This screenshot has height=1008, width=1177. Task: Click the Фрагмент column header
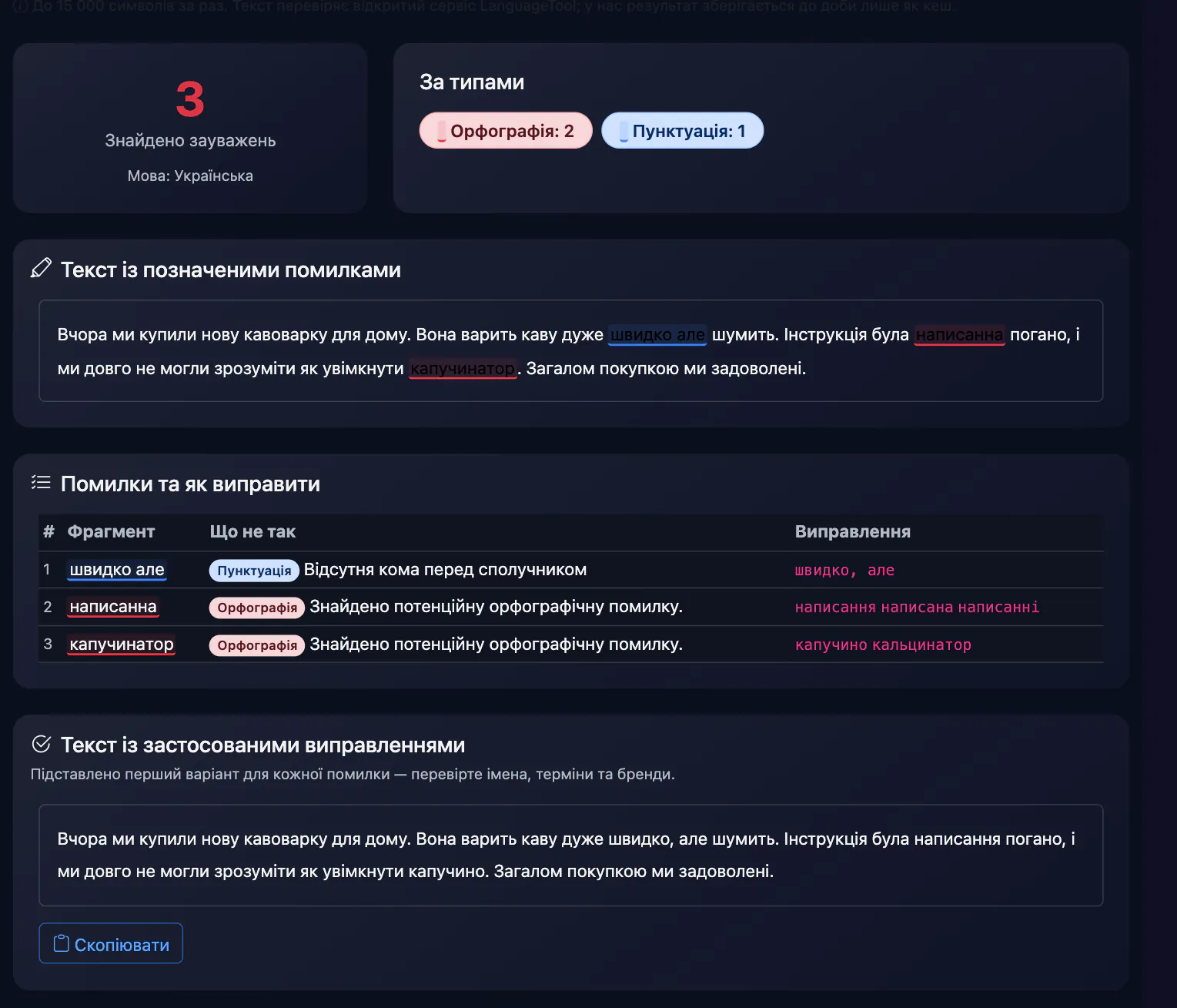(x=111, y=532)
